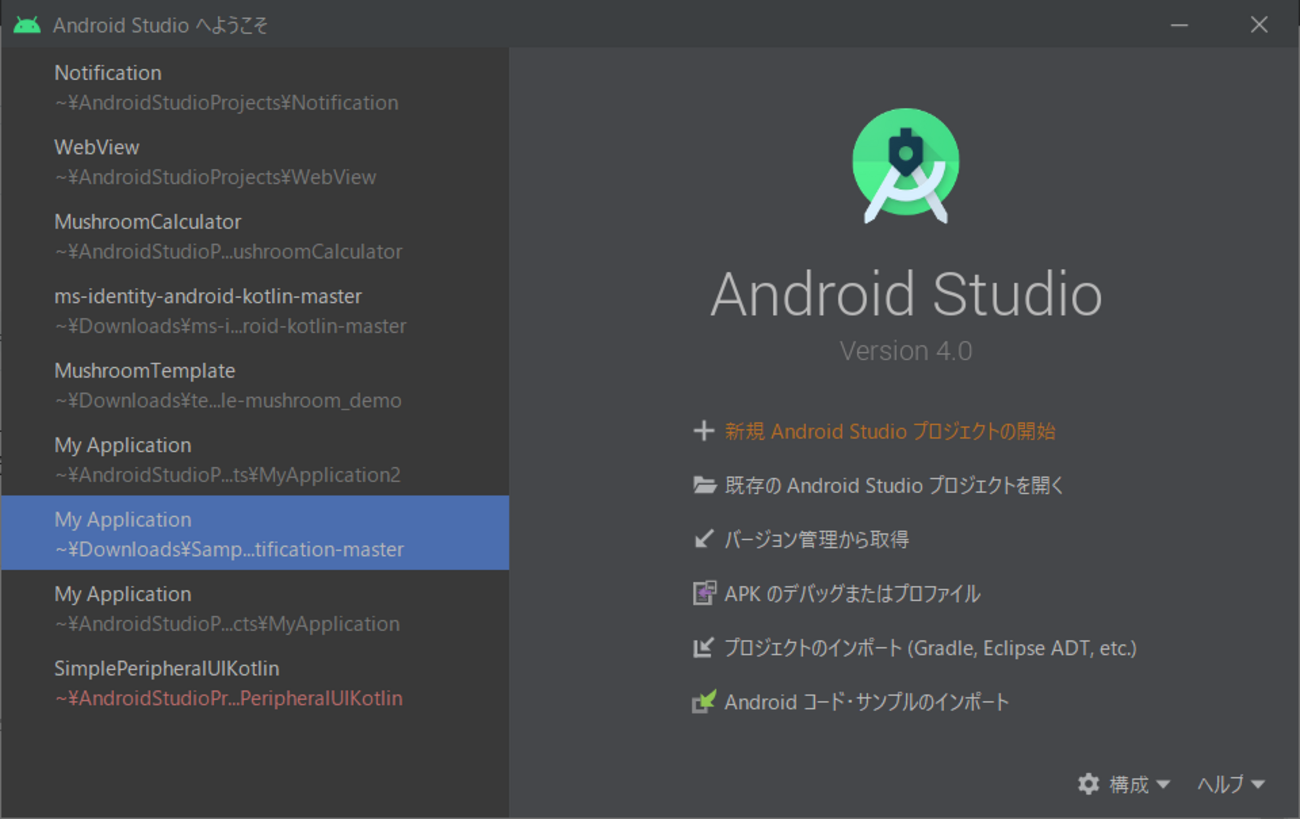Minimize the Android Studio welcome window
This screenshot has width=1300, height=819.
click(1180, 25)
